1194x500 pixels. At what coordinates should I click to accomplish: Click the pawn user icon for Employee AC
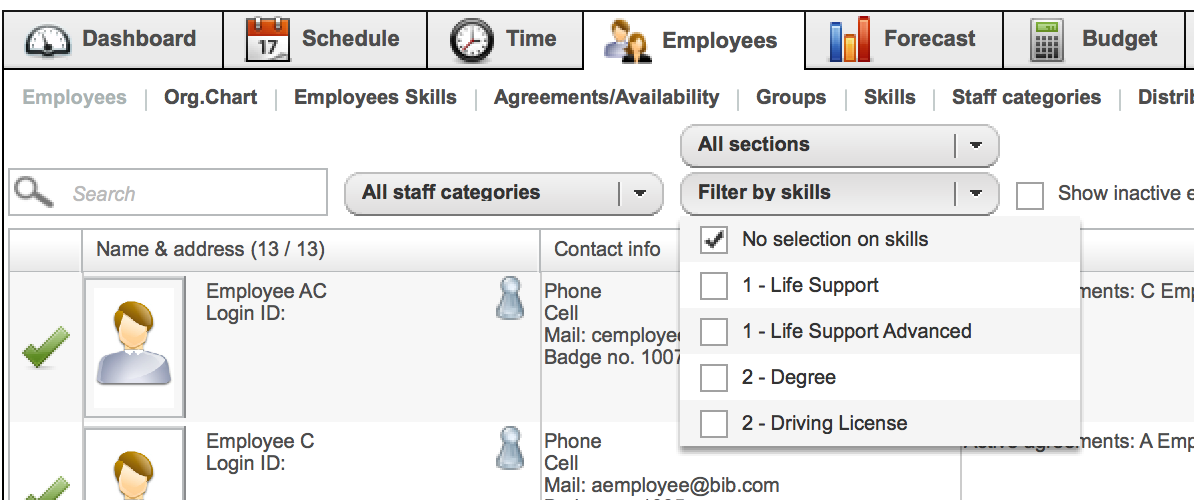509,297
